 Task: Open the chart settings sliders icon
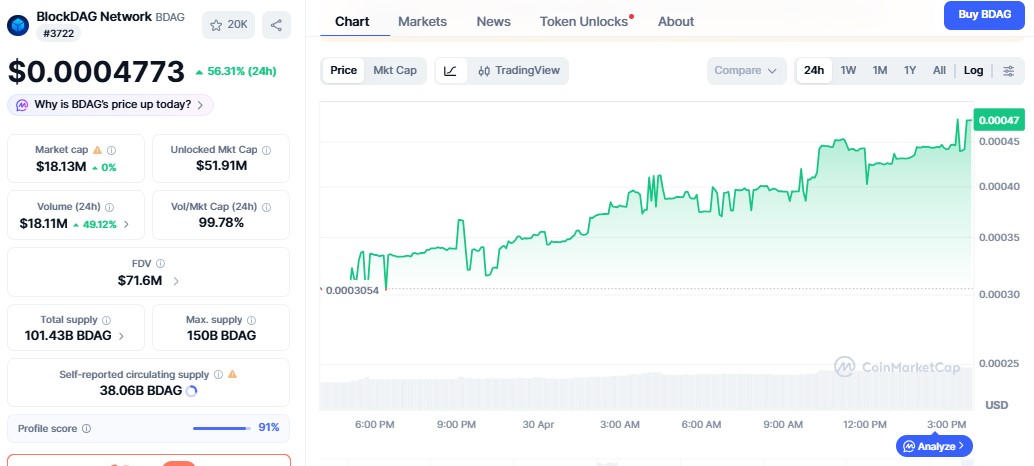[1008, 71]
